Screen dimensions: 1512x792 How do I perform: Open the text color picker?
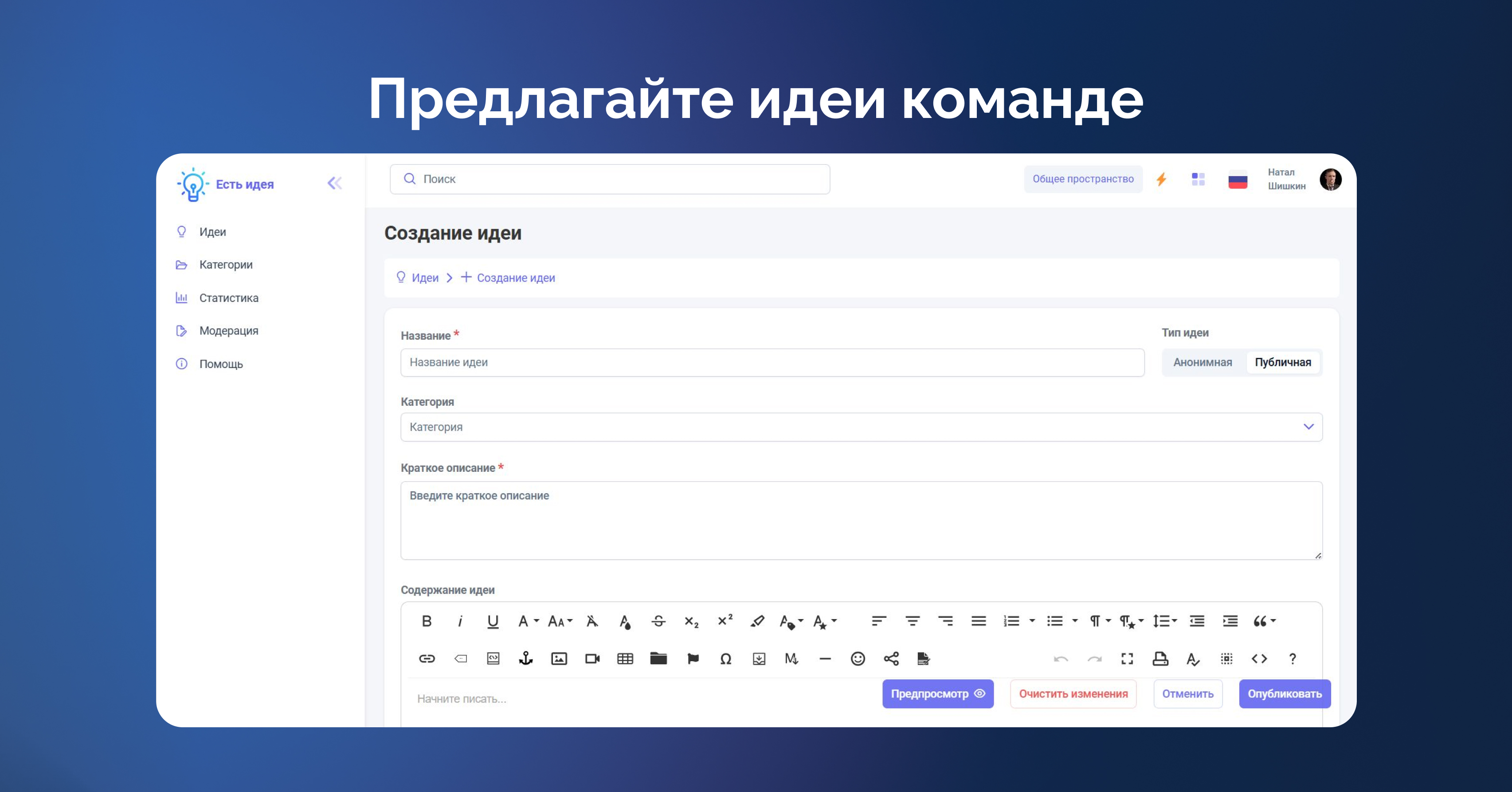click(624, 621)
